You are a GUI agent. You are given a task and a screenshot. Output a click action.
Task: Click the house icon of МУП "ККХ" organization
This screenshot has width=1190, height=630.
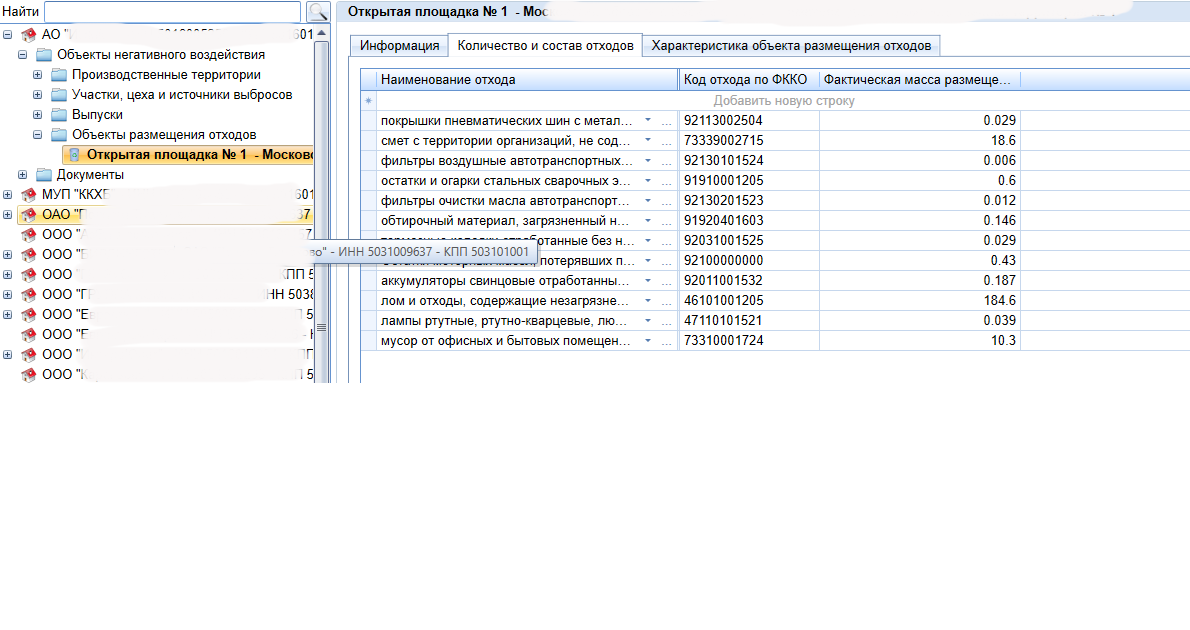tap(28, 194)
